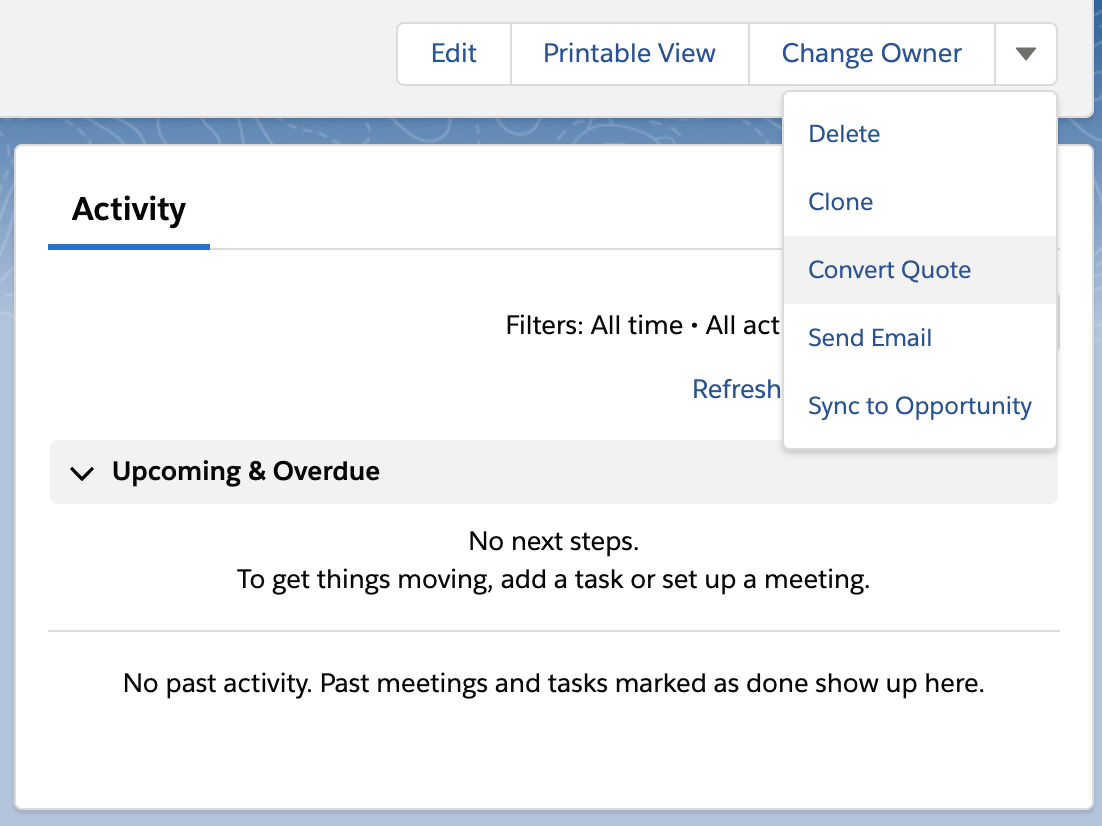Open Printable View

(629, 54)
